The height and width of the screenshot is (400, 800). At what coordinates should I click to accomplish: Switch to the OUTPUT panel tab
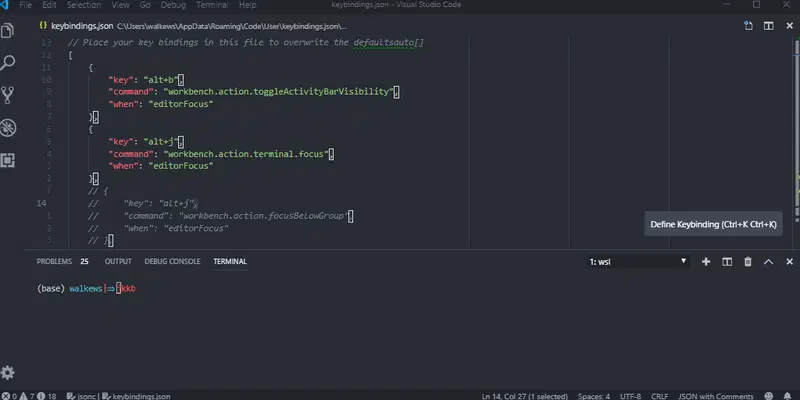118,262
